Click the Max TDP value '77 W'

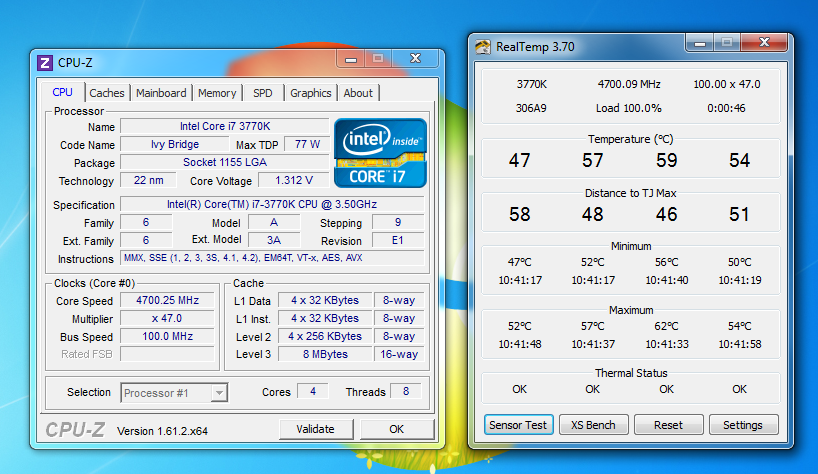307,144
